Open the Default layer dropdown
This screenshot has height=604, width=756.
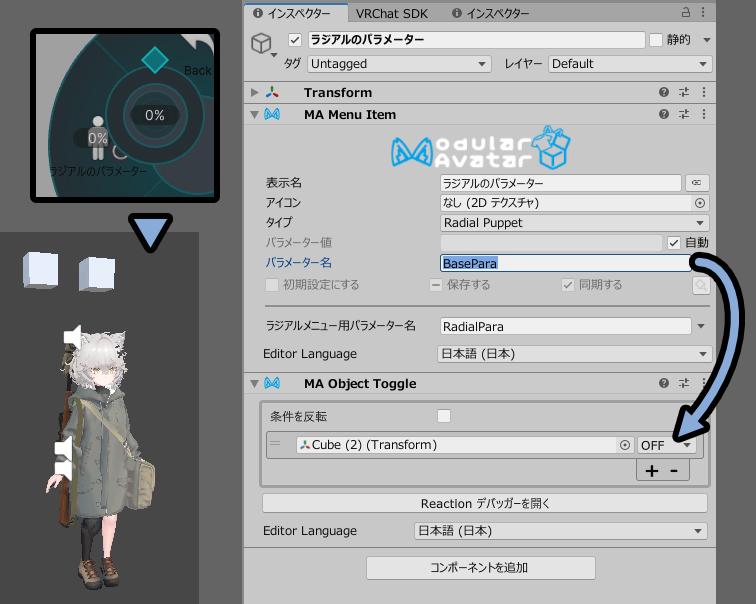pos(630,64)
